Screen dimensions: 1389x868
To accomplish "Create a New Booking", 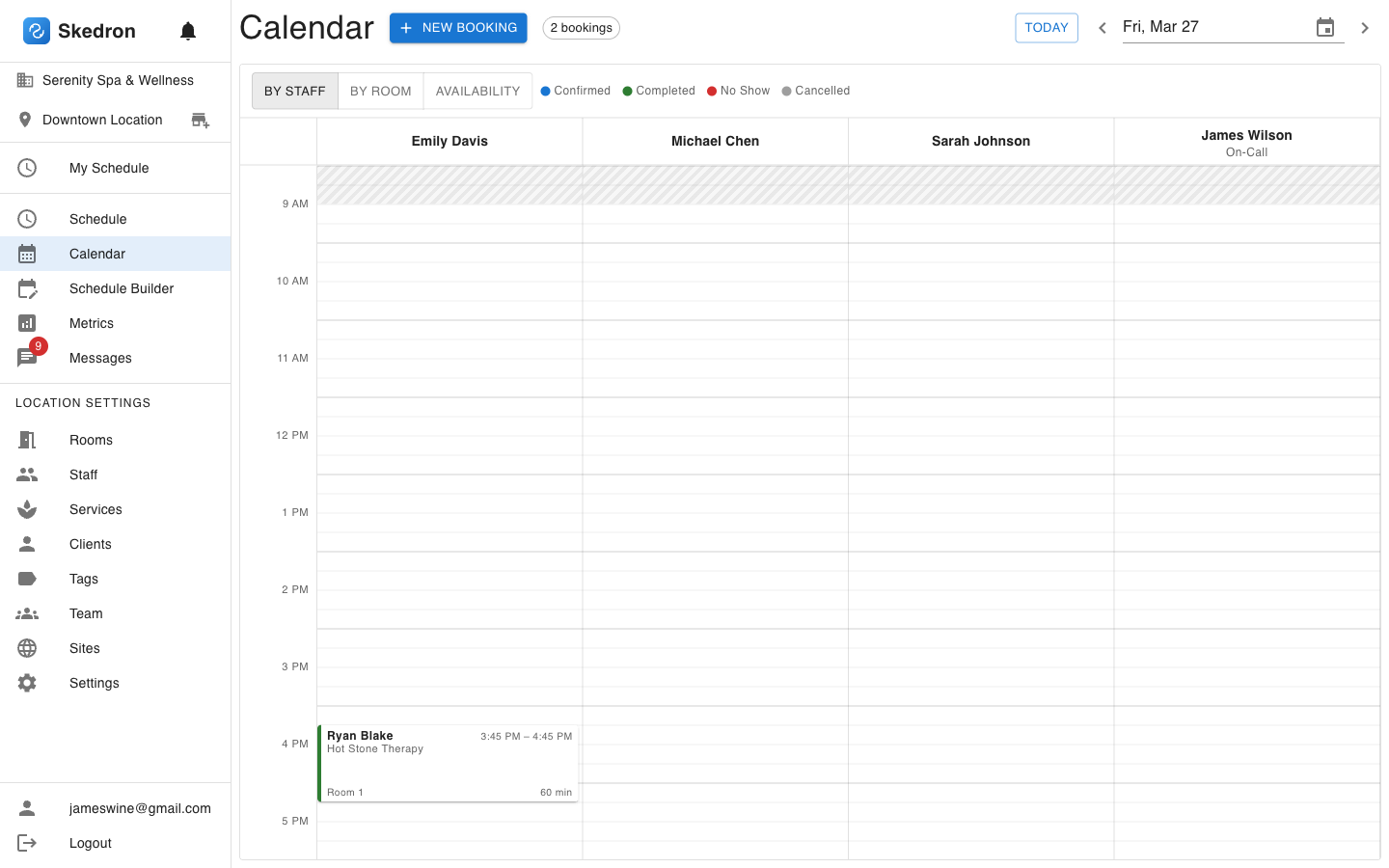I will pos(458,28).
